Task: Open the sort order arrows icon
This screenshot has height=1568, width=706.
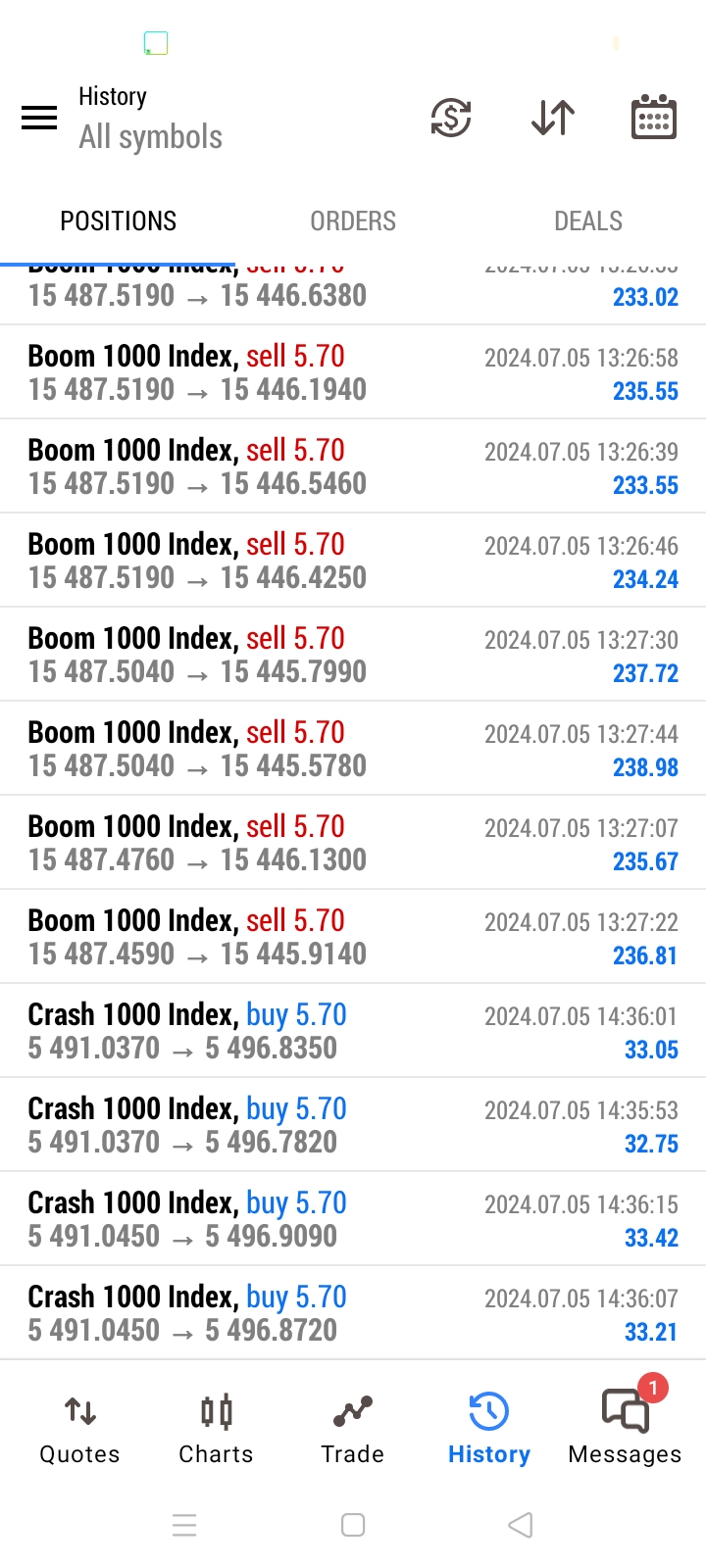Action: (553, 119)
